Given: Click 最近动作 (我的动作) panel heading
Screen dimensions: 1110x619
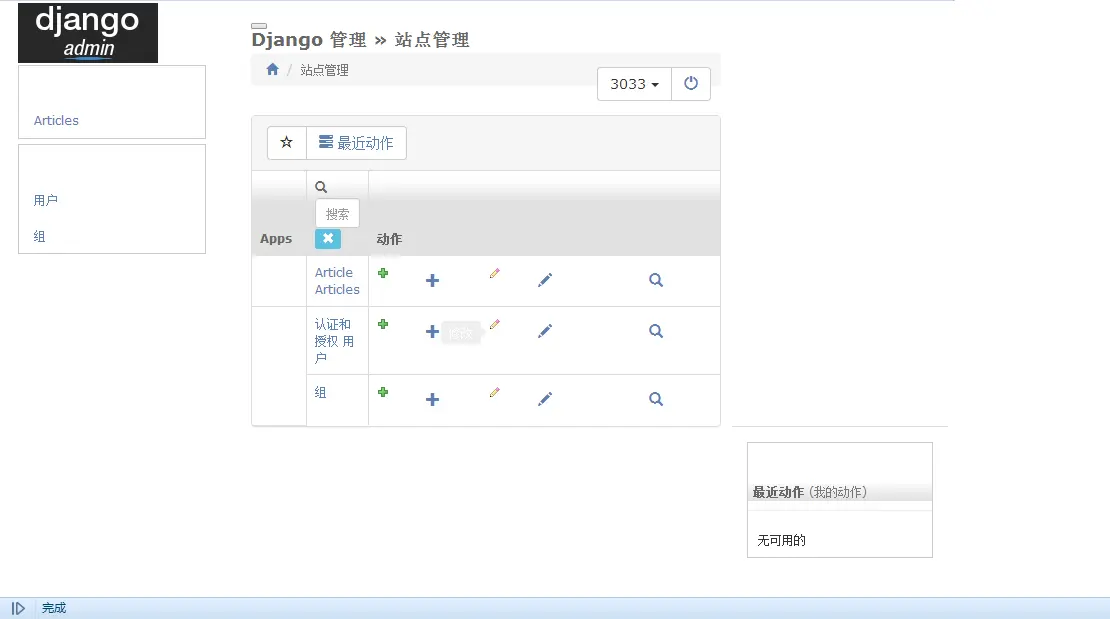Looking at the screenshot, I should (809, 492).
